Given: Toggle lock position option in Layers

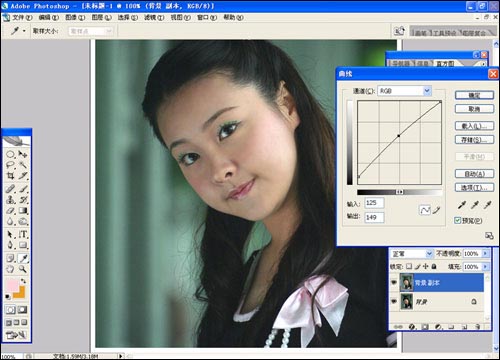Looking at the screenshot, I should pyautogui.click(x=426, y=266).
